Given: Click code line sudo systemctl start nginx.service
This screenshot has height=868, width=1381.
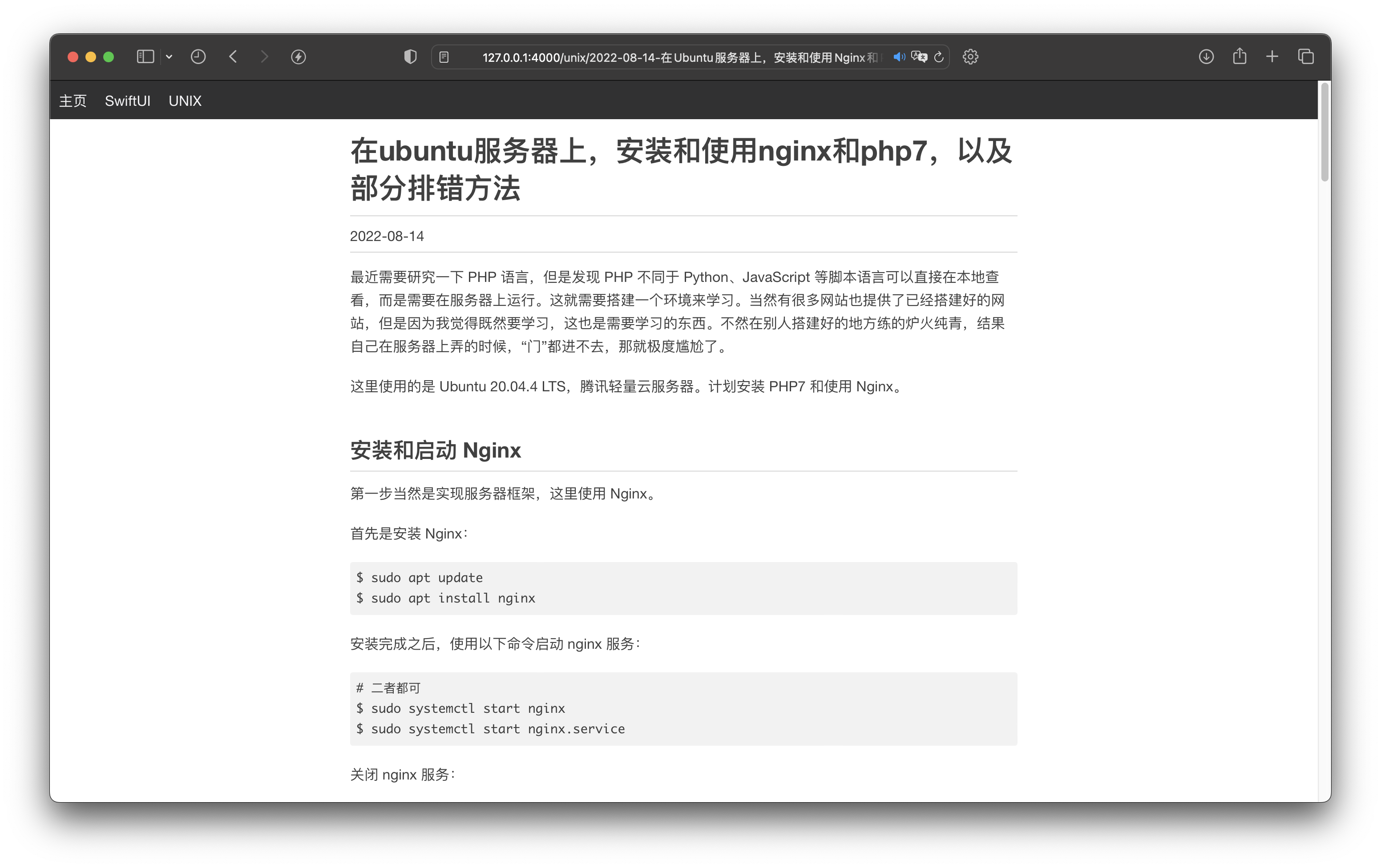Looking at the screenshot, I should point(490,729).
